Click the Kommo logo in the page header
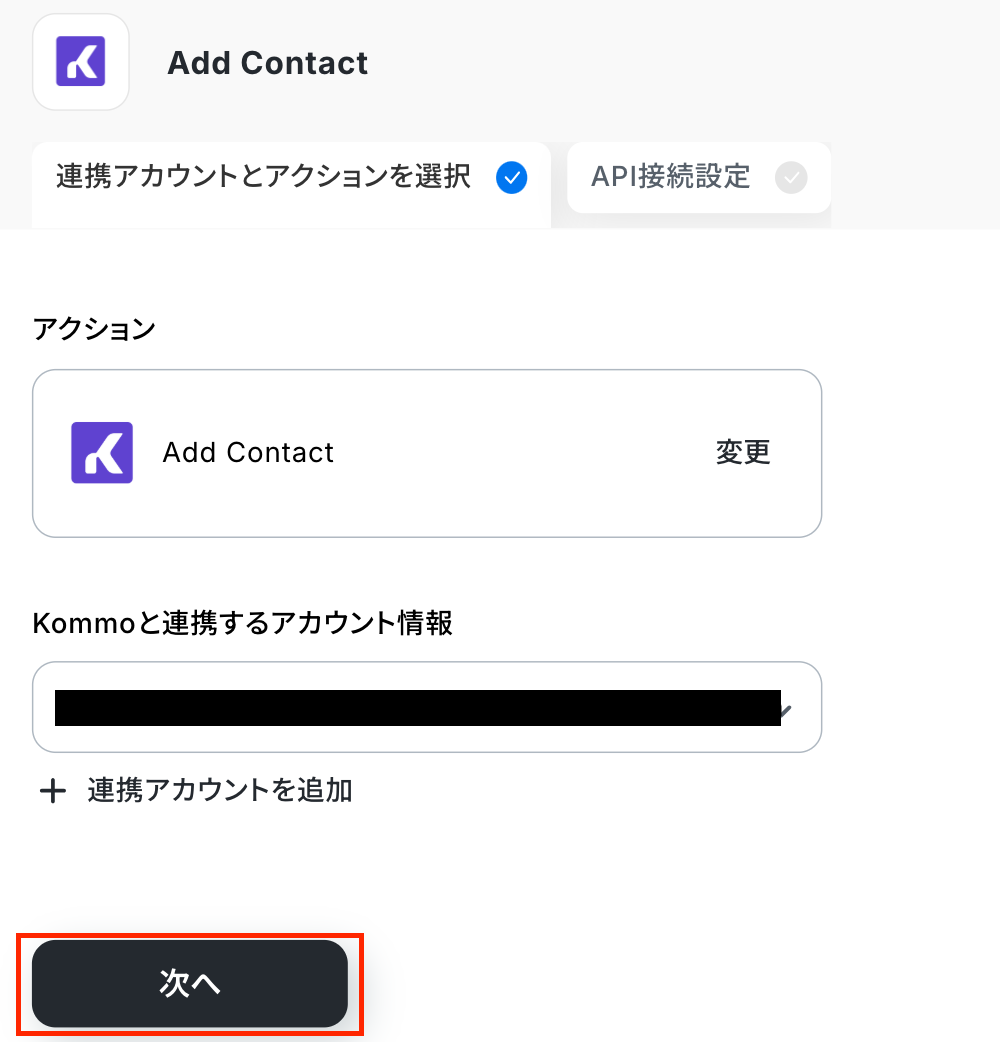Image resolution: width=1000 pixels, height=1042 pixels. tap(81, 62)
